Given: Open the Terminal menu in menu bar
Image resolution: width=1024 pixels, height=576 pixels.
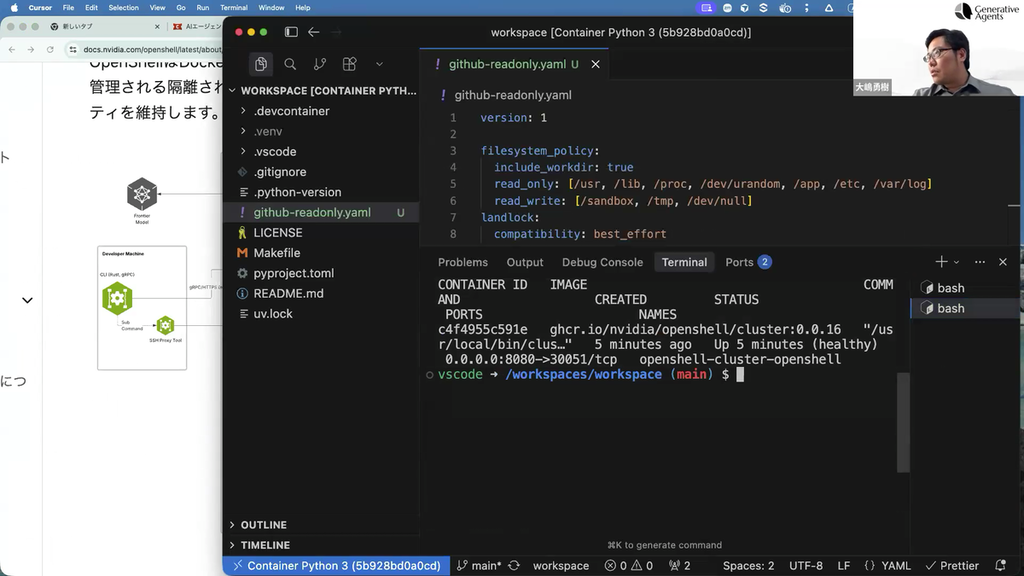Looking at the screenshot, I should (x=234, y=8).
